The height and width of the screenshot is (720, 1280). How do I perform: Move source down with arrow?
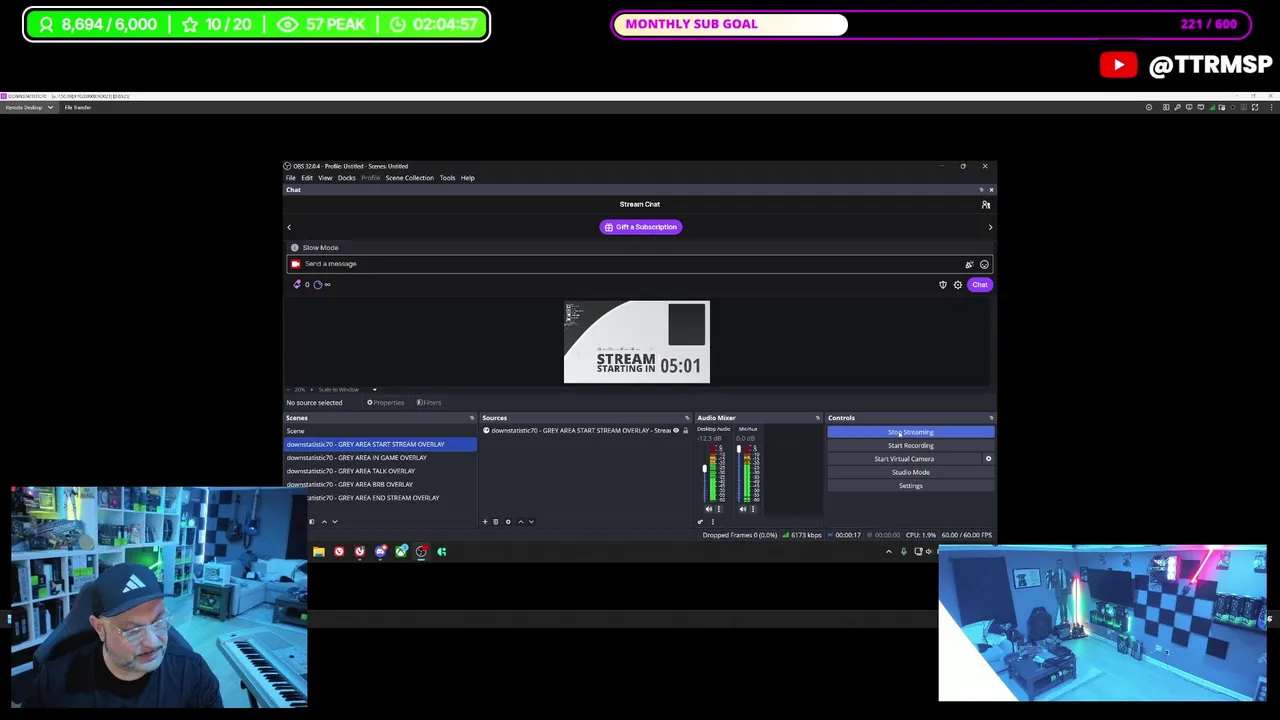click(x=531, y=522)
